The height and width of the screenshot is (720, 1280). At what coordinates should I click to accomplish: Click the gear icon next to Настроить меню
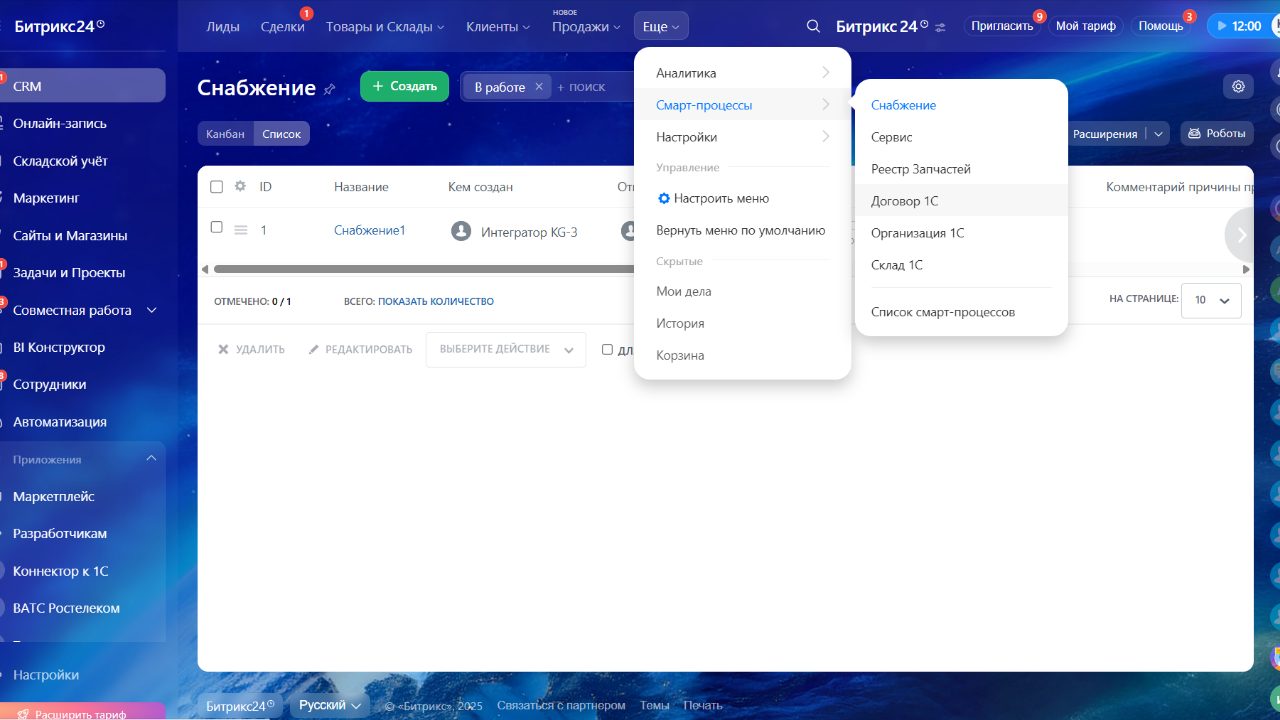pos(663,198)
